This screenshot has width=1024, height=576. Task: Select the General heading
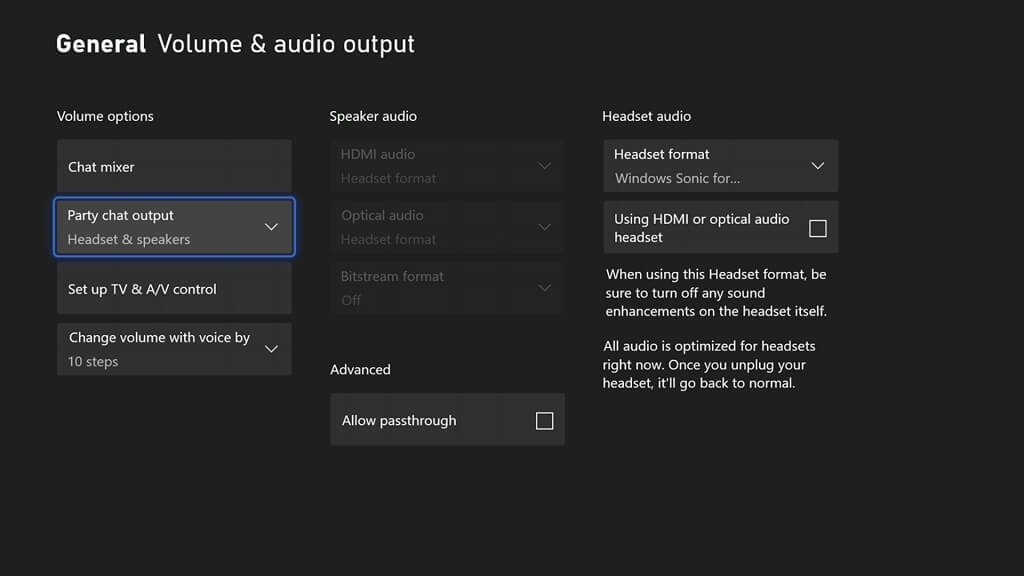[x=100, y=43]
